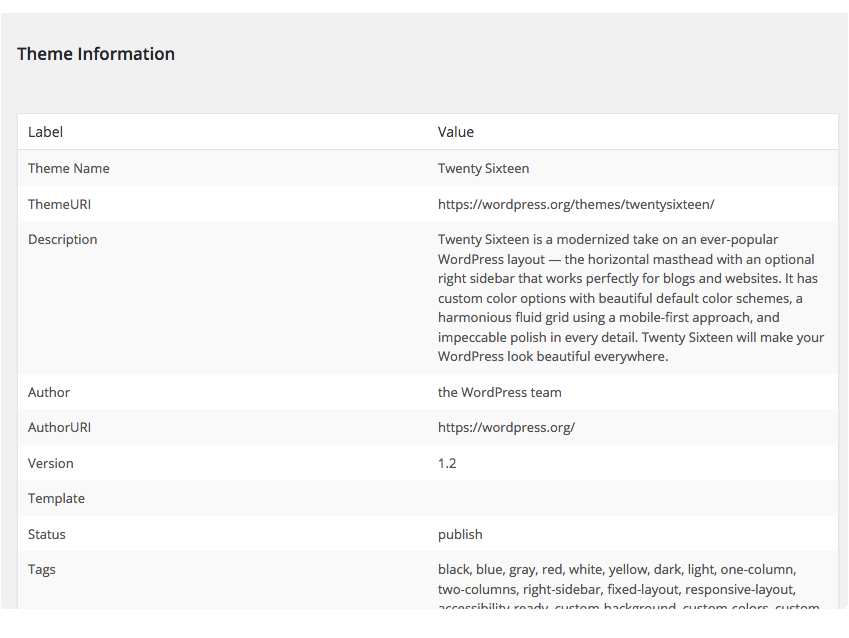Image resolution: width=849 pixels, height=638 pixels.
Task: Click the Template row label
Action: click(x=56, y=498)
